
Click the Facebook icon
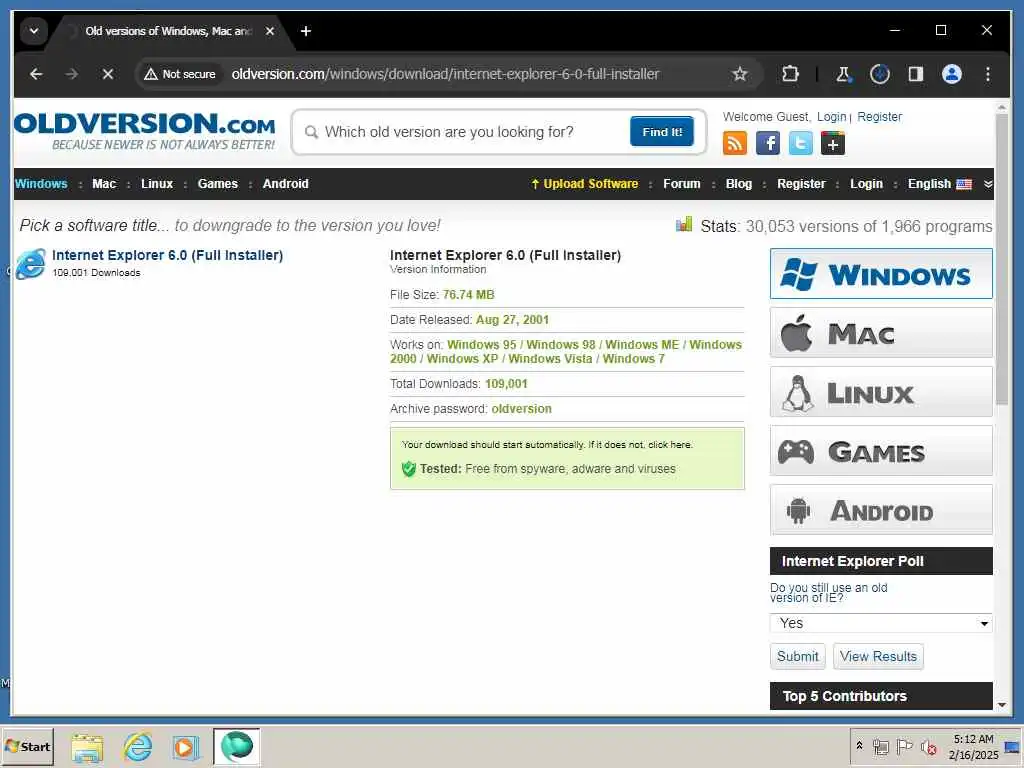[x=767, y=143]
